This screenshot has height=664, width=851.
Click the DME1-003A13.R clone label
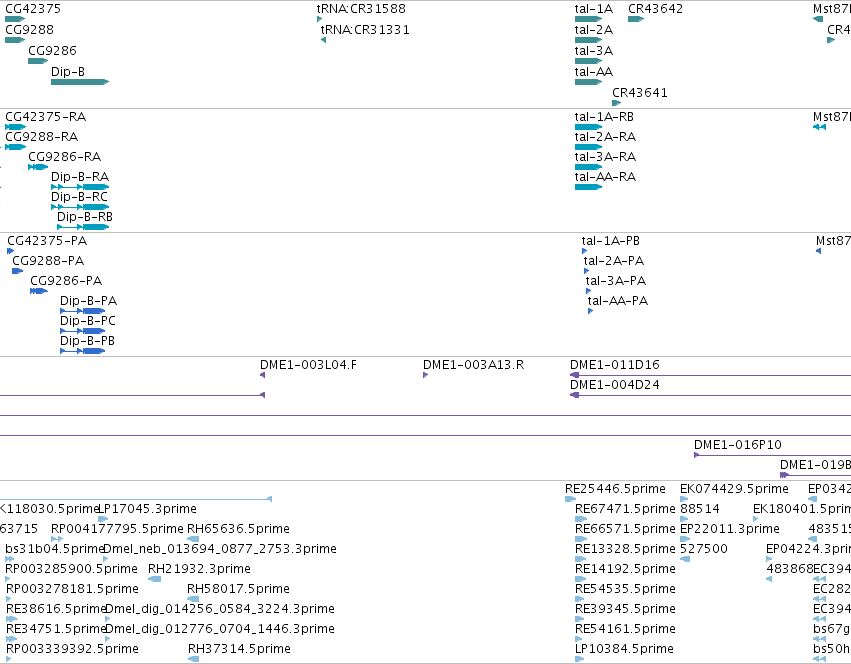coord(474,365)
